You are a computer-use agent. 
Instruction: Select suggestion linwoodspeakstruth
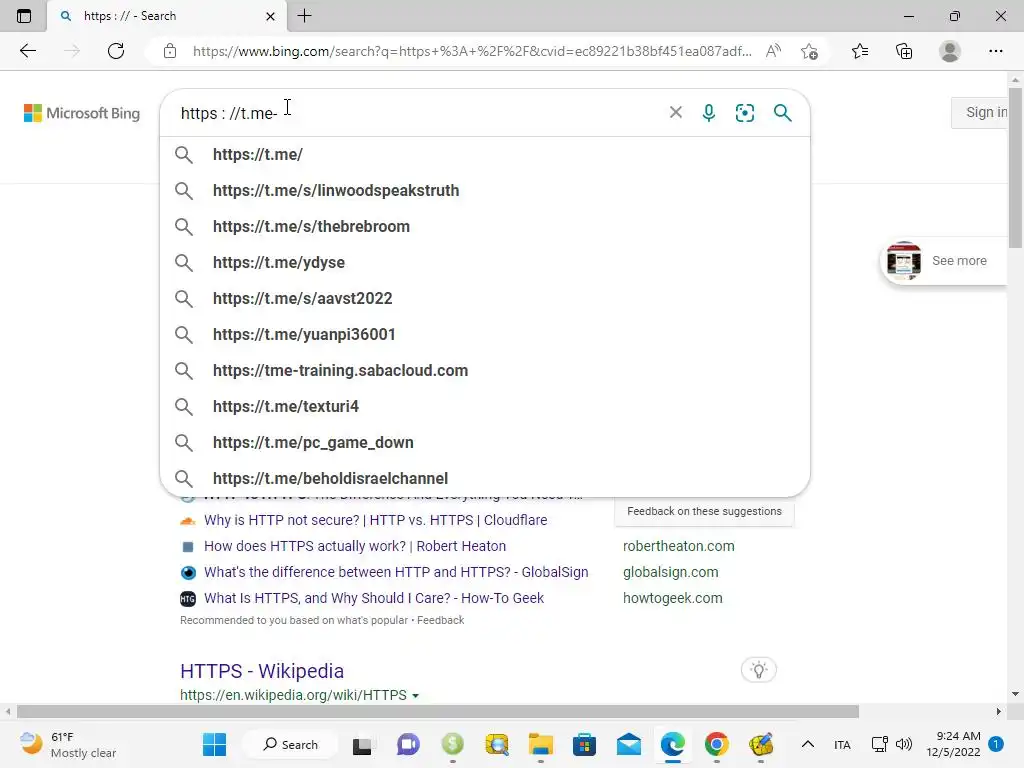coord(485,191)
